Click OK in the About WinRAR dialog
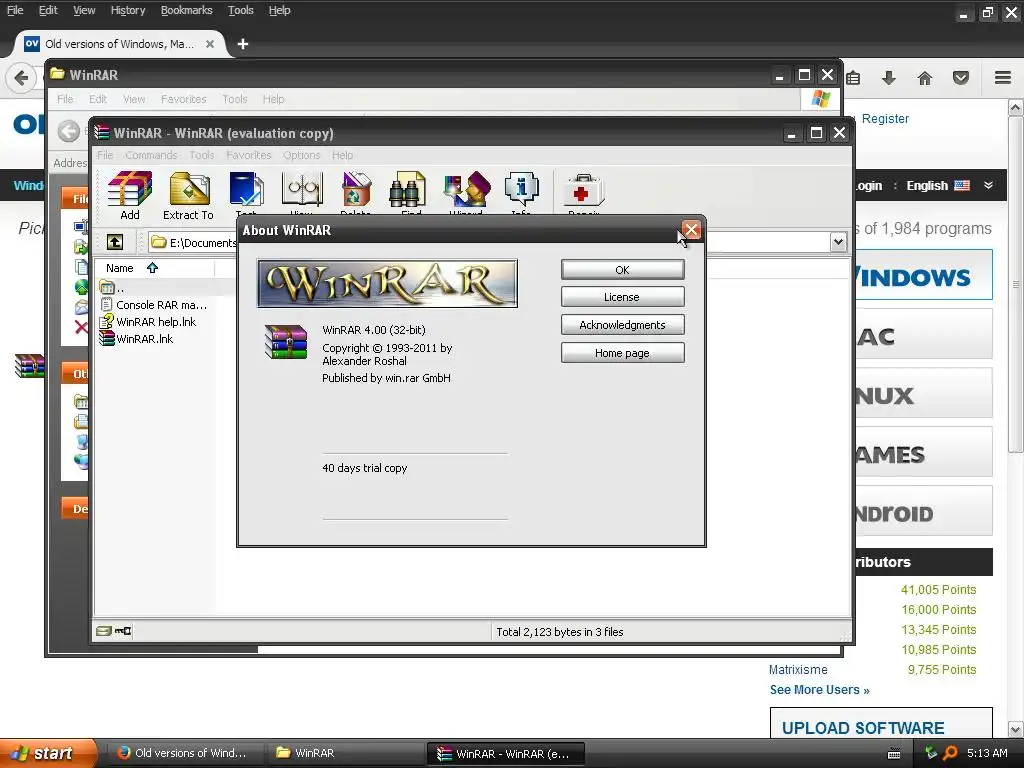 (x=622, y=270)
